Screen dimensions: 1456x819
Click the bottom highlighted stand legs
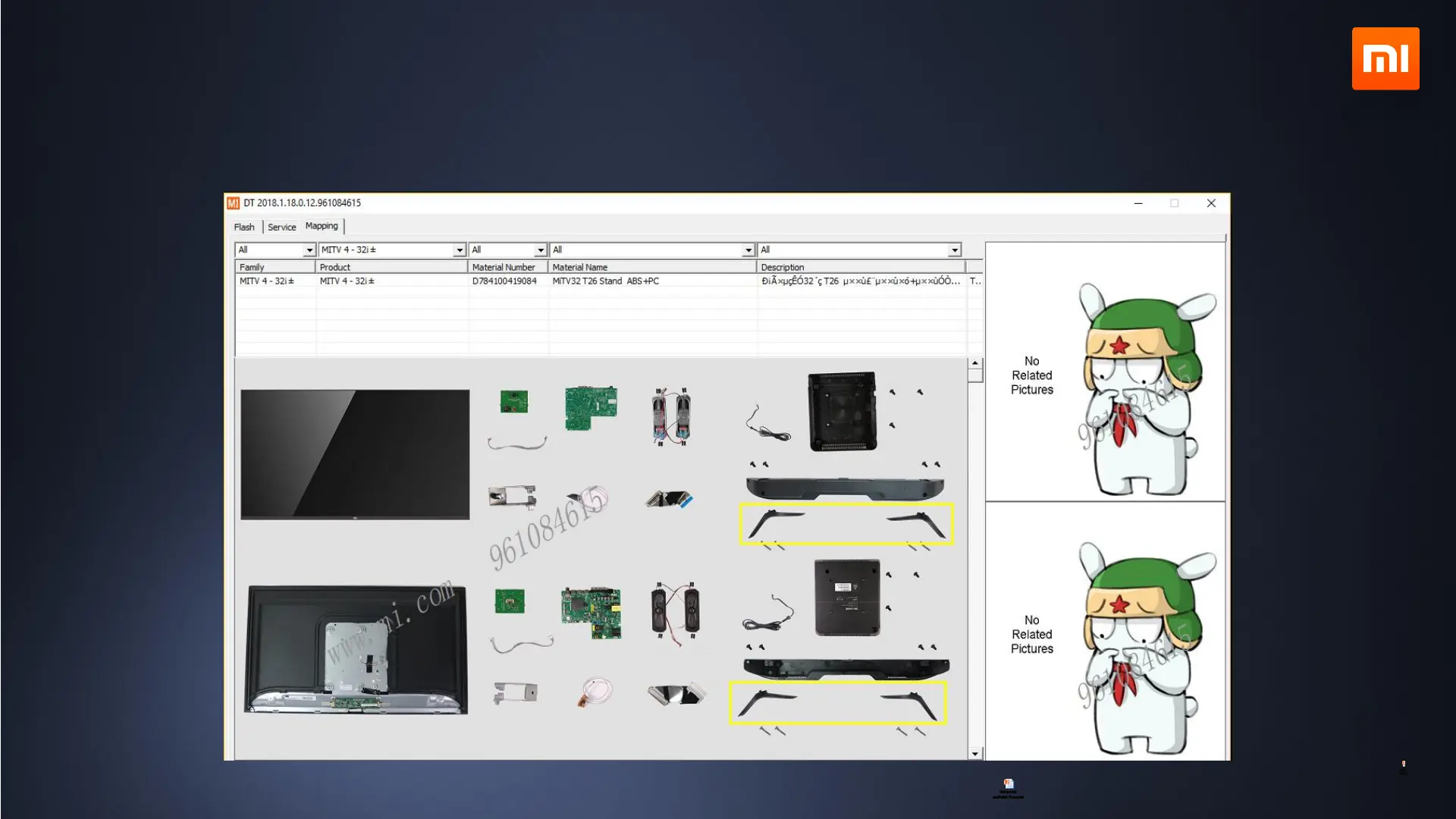[838, 702]
